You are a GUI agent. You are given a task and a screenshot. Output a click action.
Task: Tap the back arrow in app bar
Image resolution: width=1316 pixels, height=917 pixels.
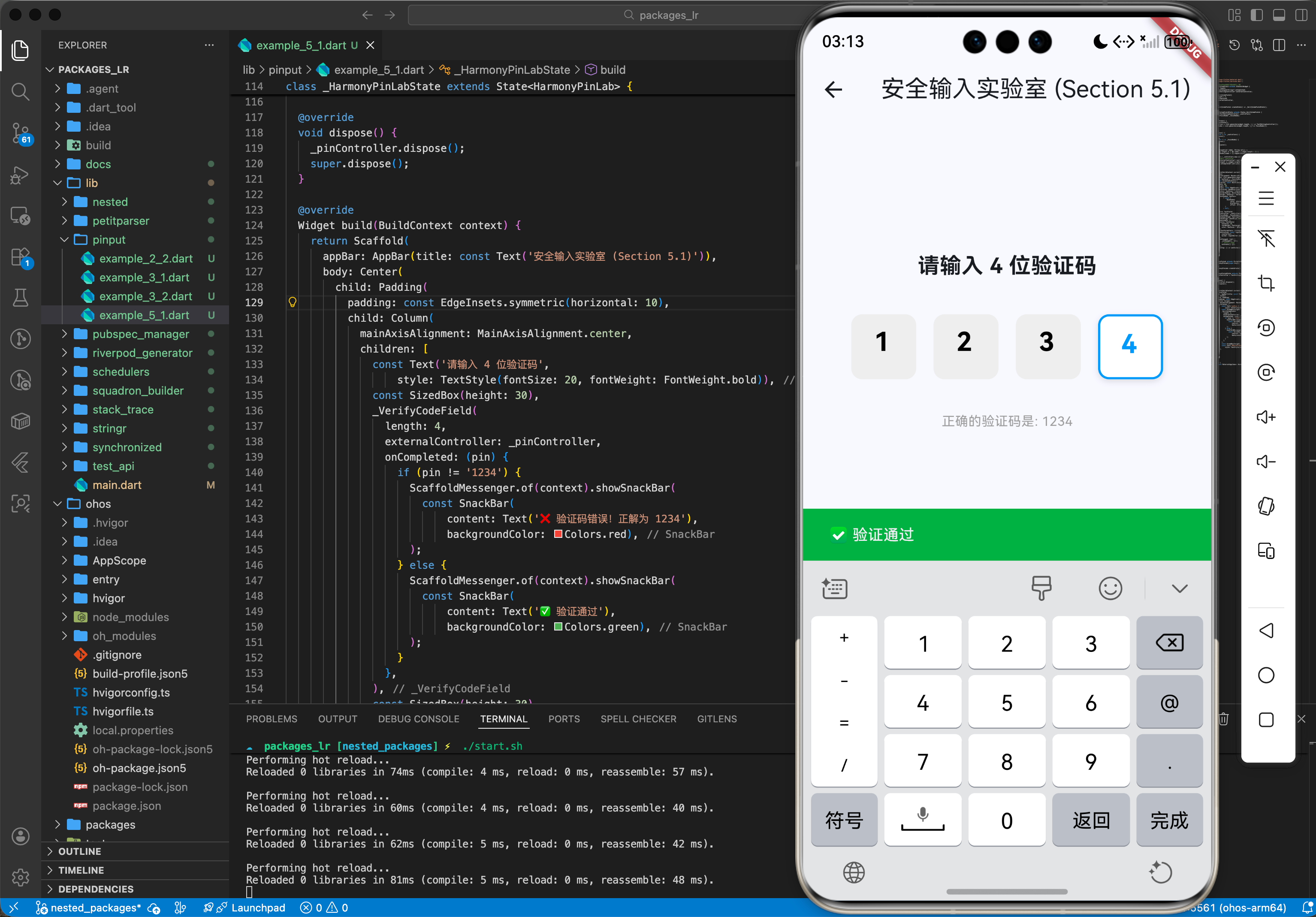point(833,89)
